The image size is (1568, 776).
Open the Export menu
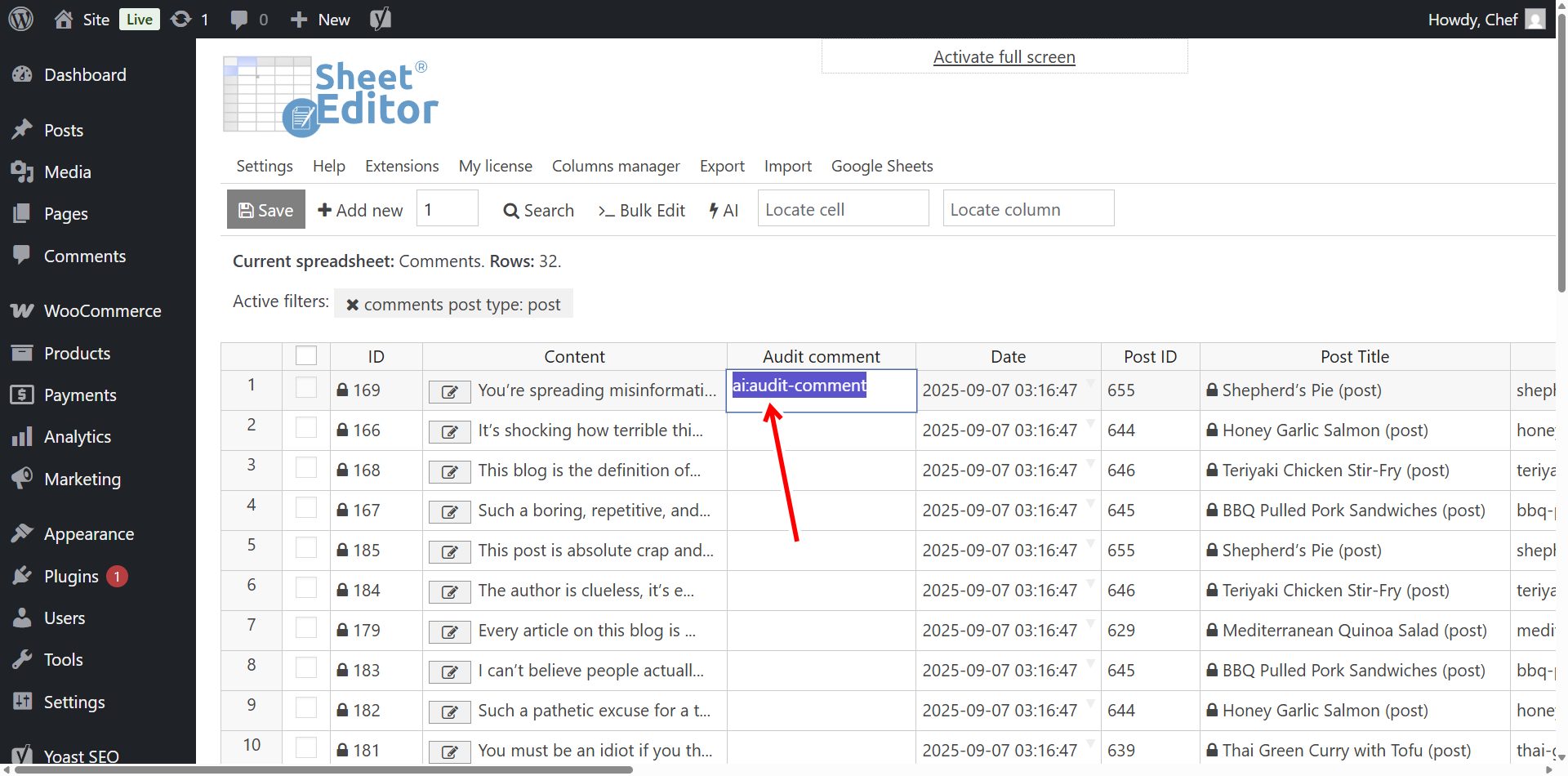point(722,166)
